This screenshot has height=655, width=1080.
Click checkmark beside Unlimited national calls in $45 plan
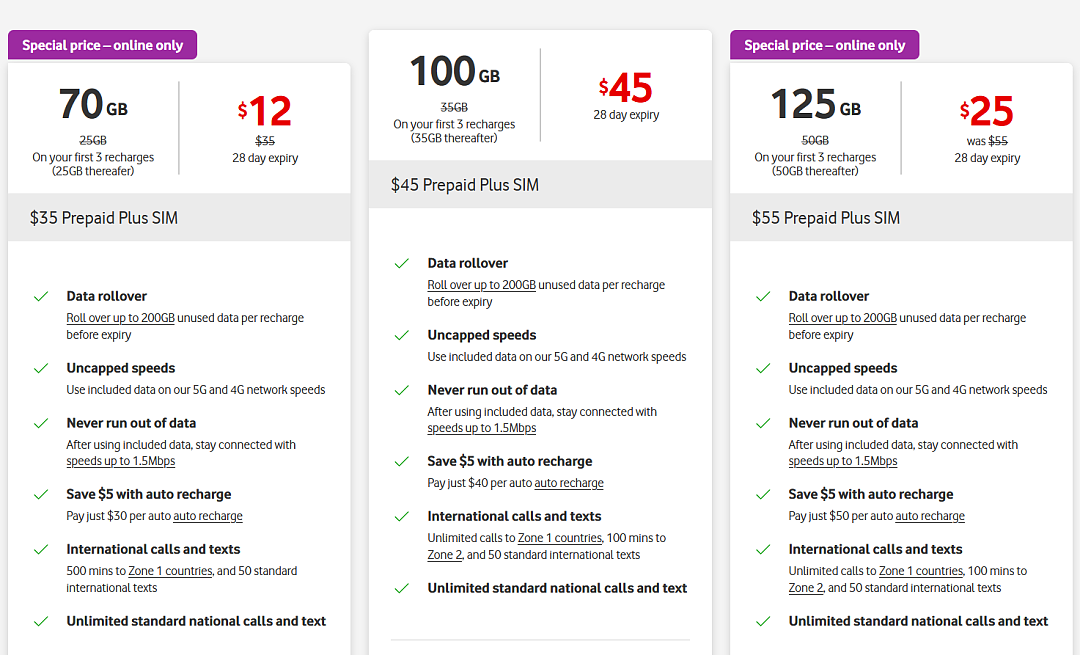pos(402,588)
